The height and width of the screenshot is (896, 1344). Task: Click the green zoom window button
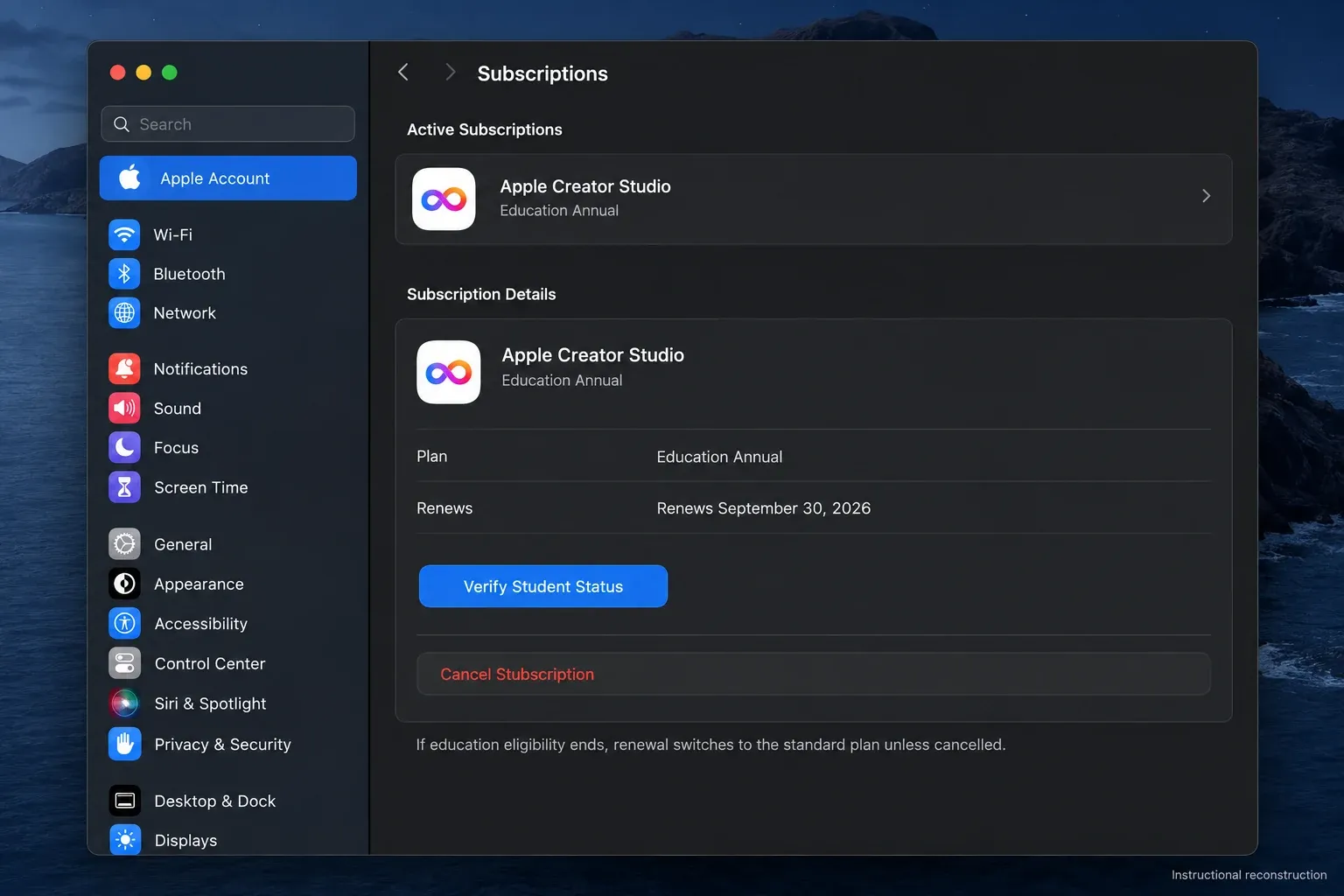click(170, 73)
